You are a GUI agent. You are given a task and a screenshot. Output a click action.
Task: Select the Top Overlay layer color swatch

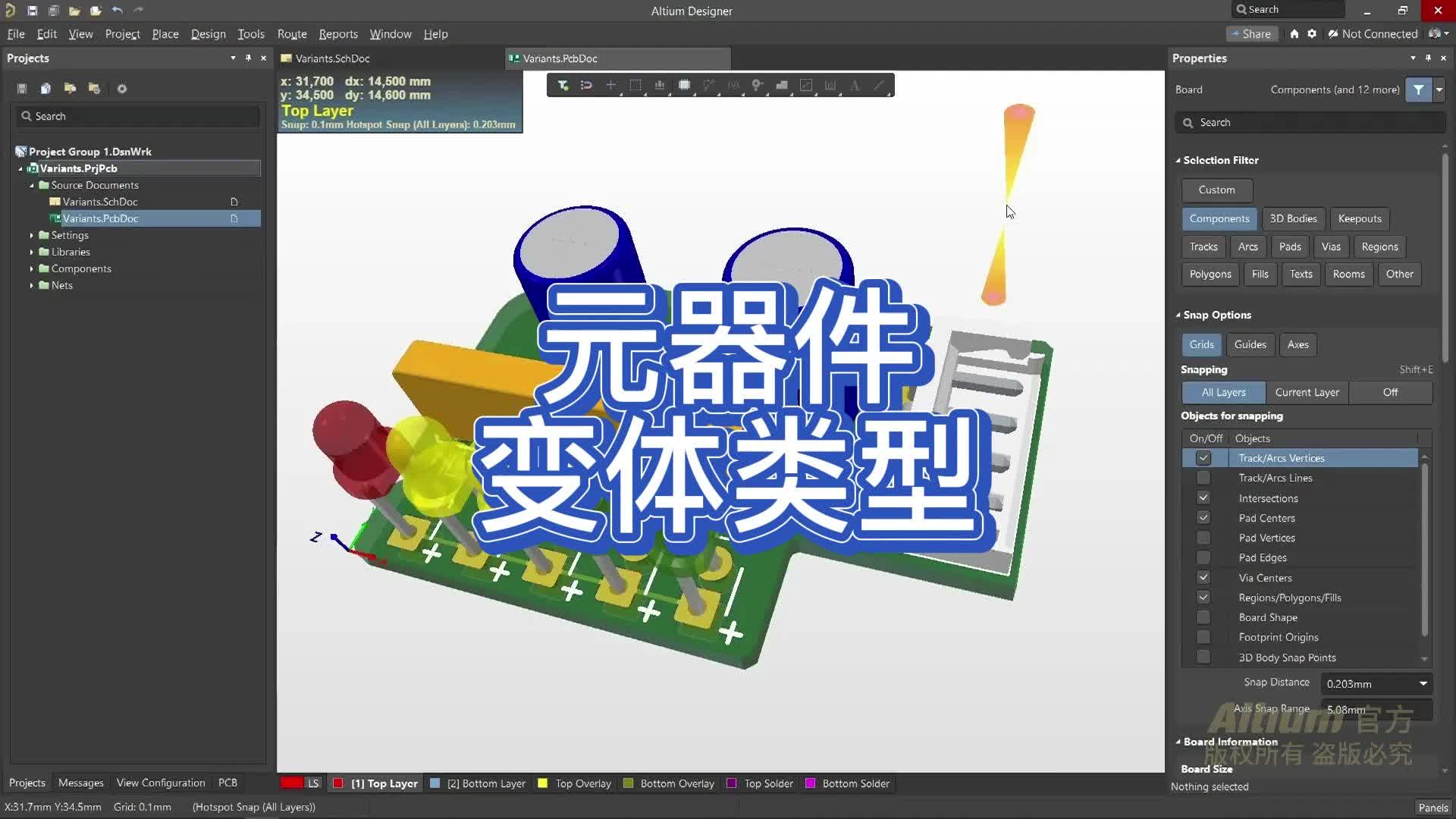(x=543, y=783)
